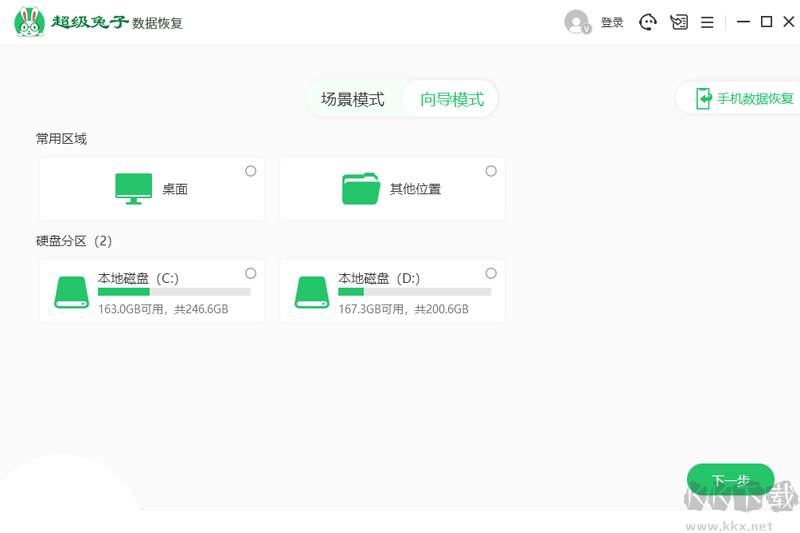Screen dimensions: 800x533
Task: Click the Super Rabbit logo icon
Action: pos(30,22)
